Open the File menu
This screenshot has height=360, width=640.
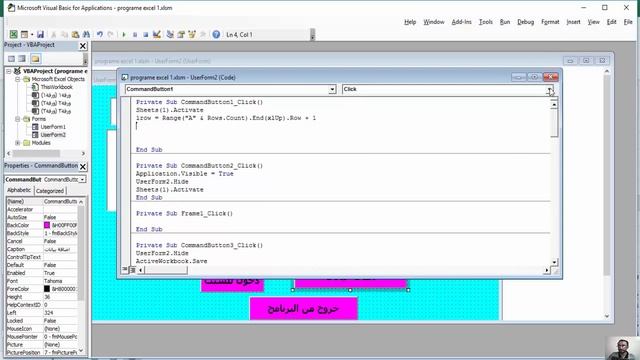click(628, 22)
